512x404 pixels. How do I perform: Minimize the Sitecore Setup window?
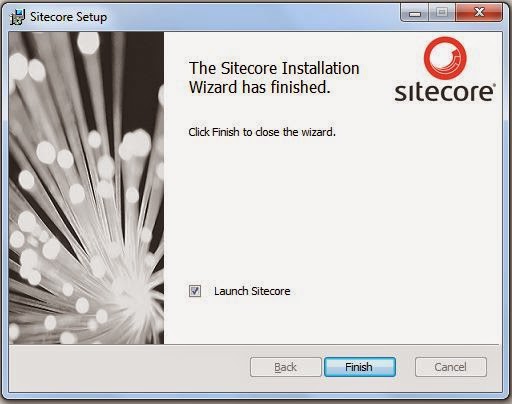point(414,13)
